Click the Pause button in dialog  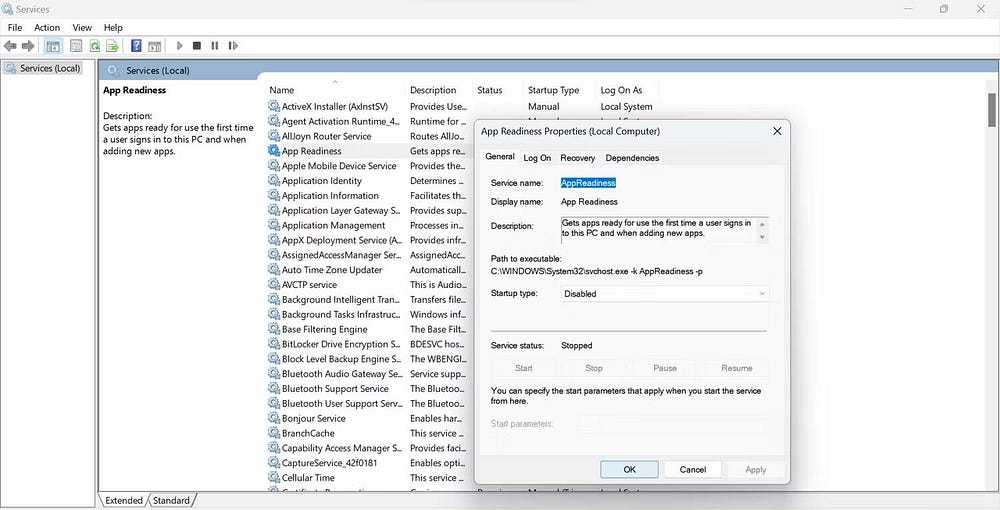(x=665, y=368)
